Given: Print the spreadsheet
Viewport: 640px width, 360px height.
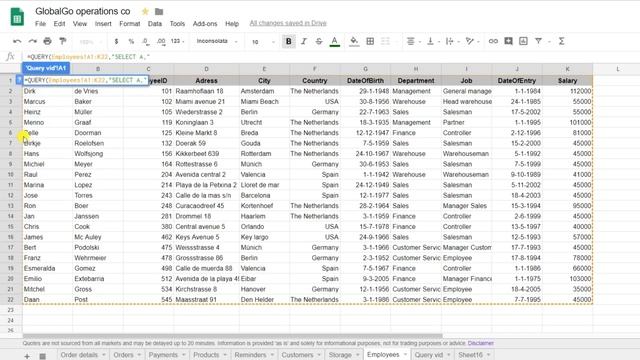Looking at the screenshot, I should (47, 41).
